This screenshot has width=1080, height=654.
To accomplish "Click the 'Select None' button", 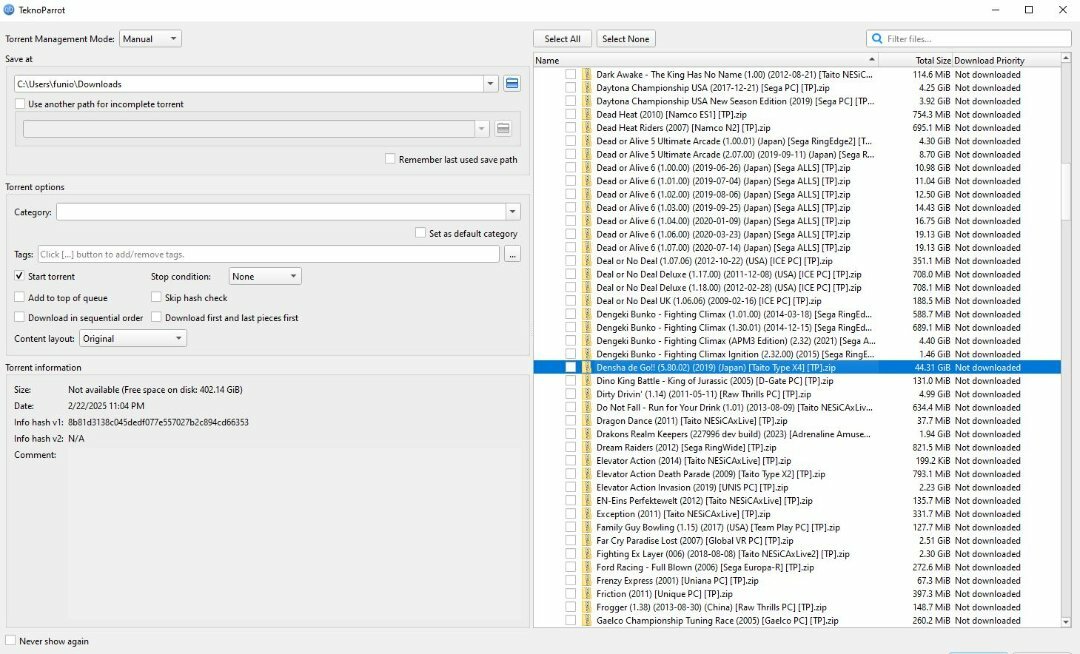I will 625,39.
